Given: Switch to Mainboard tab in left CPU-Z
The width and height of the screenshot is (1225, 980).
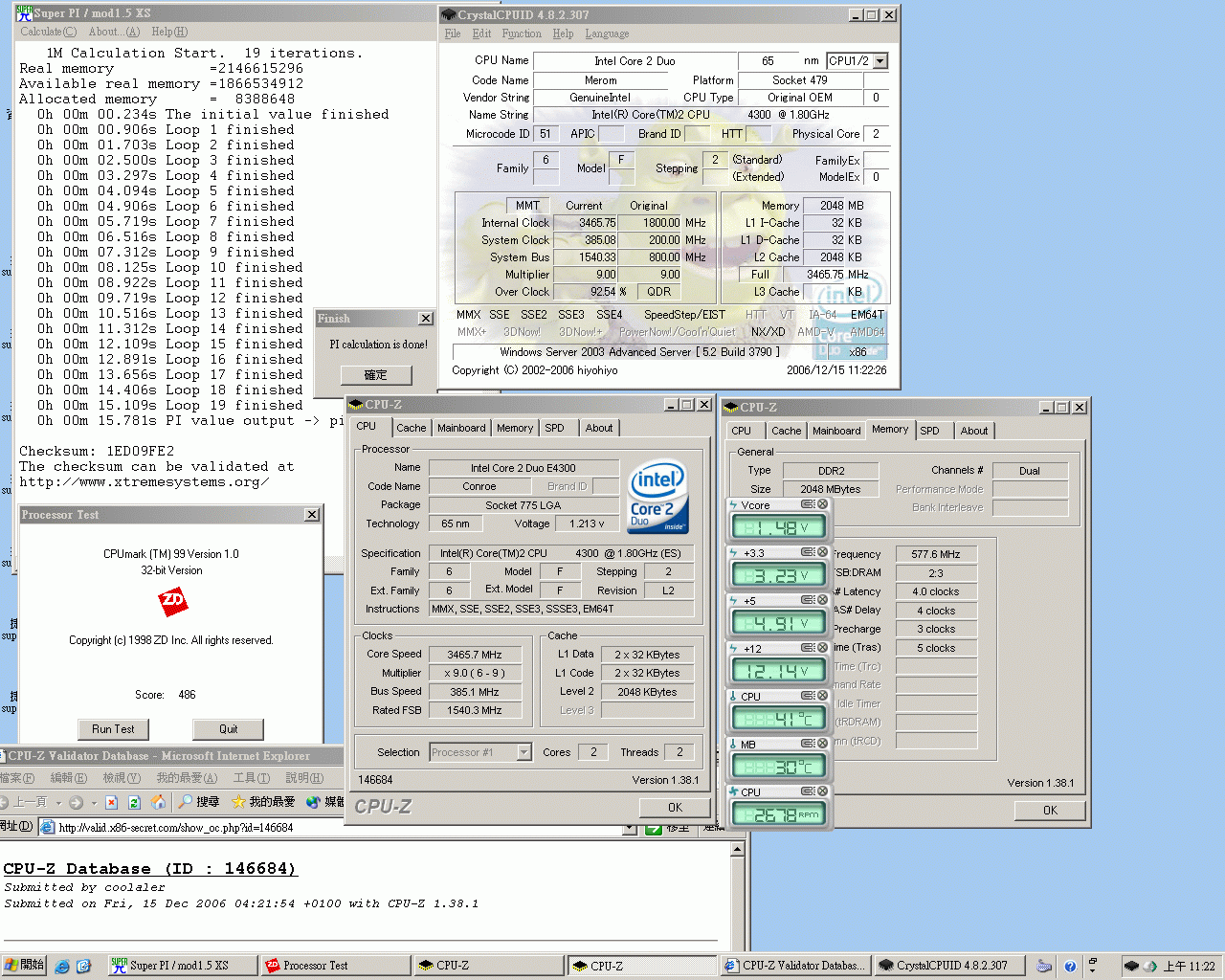Looking at the screenshot, I should pyautogui.click(x=461, y=428).
